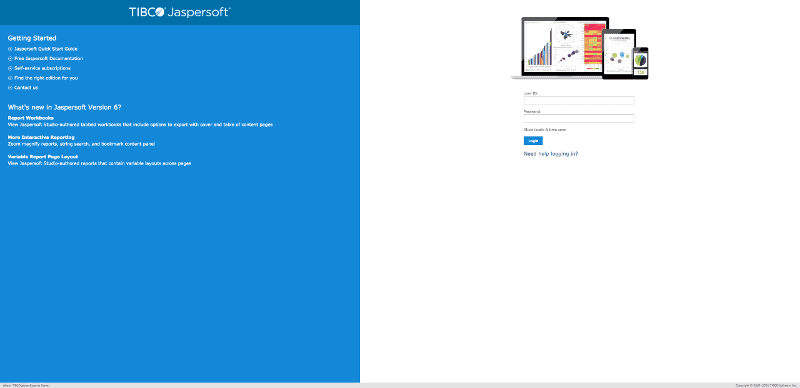Expand Show locale & time zone options
The image size is (800, 388).
544,130
